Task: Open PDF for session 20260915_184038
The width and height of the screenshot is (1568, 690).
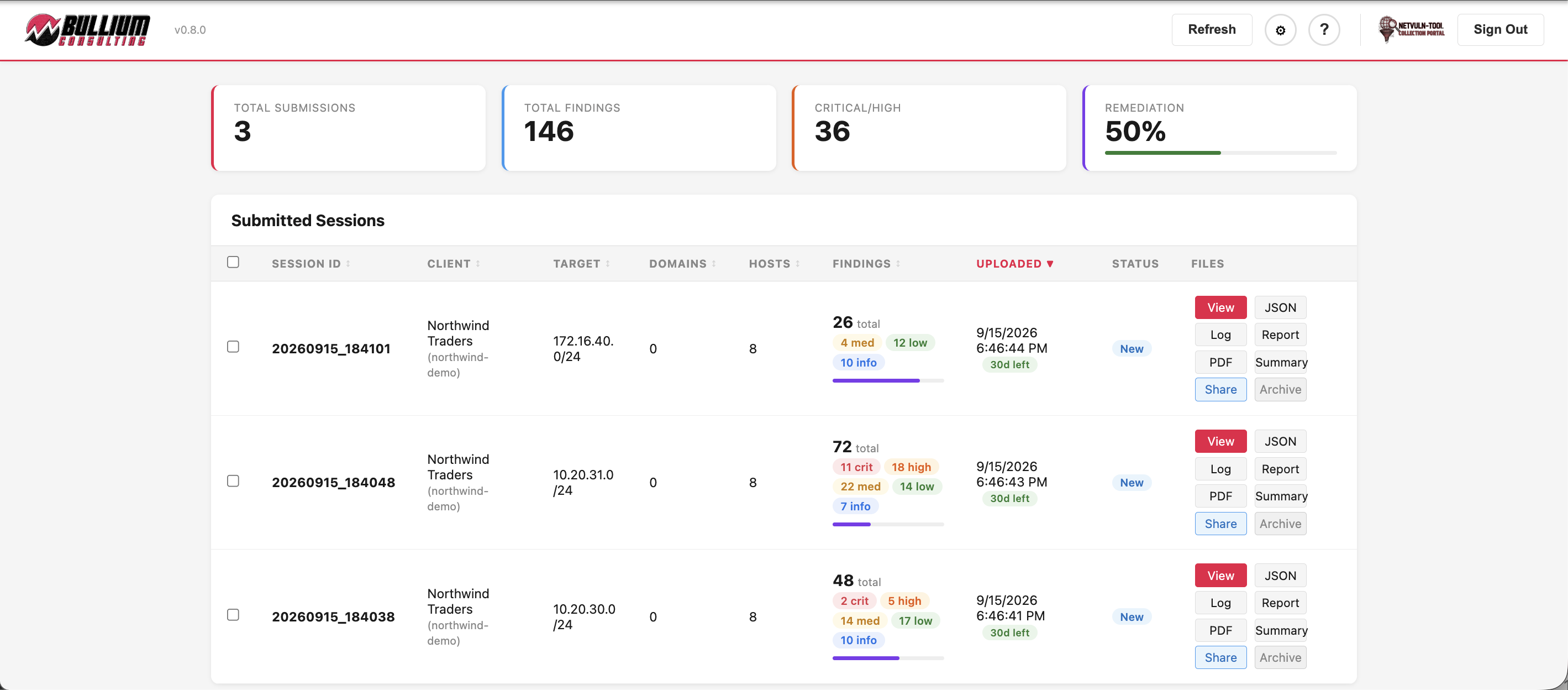Action: pyautogui.click(x=1220, y=630)
